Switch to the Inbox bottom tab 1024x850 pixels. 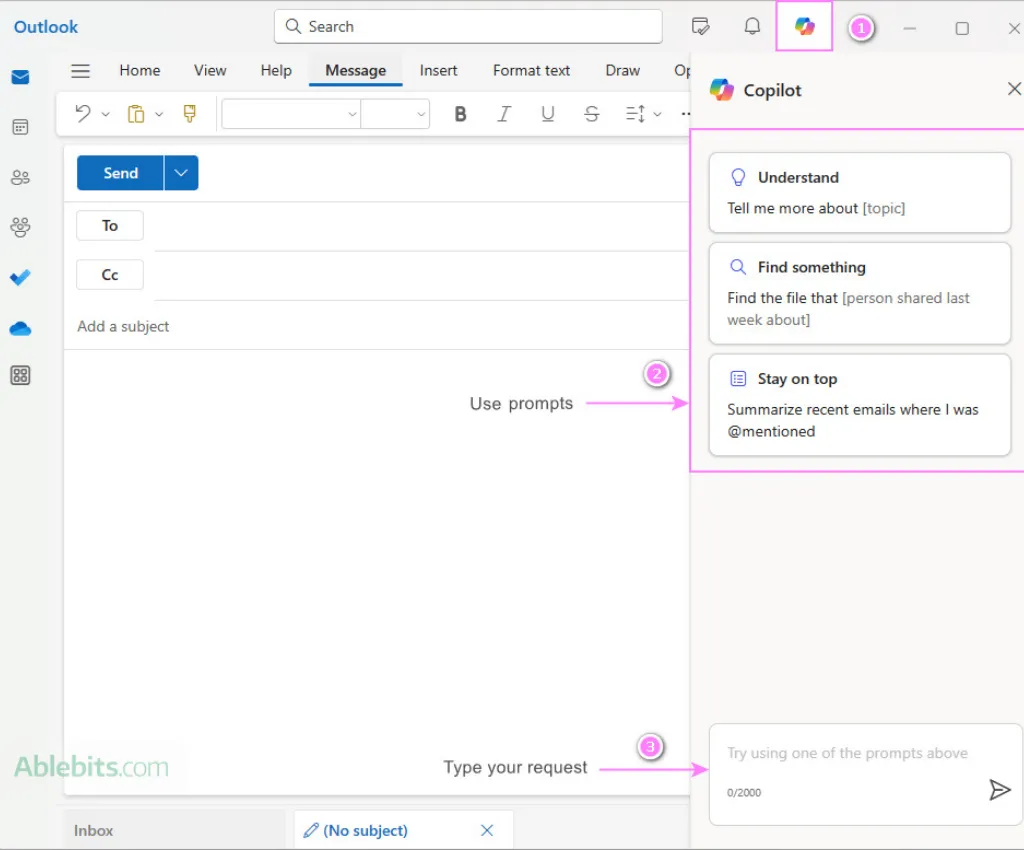pos(174,830)
